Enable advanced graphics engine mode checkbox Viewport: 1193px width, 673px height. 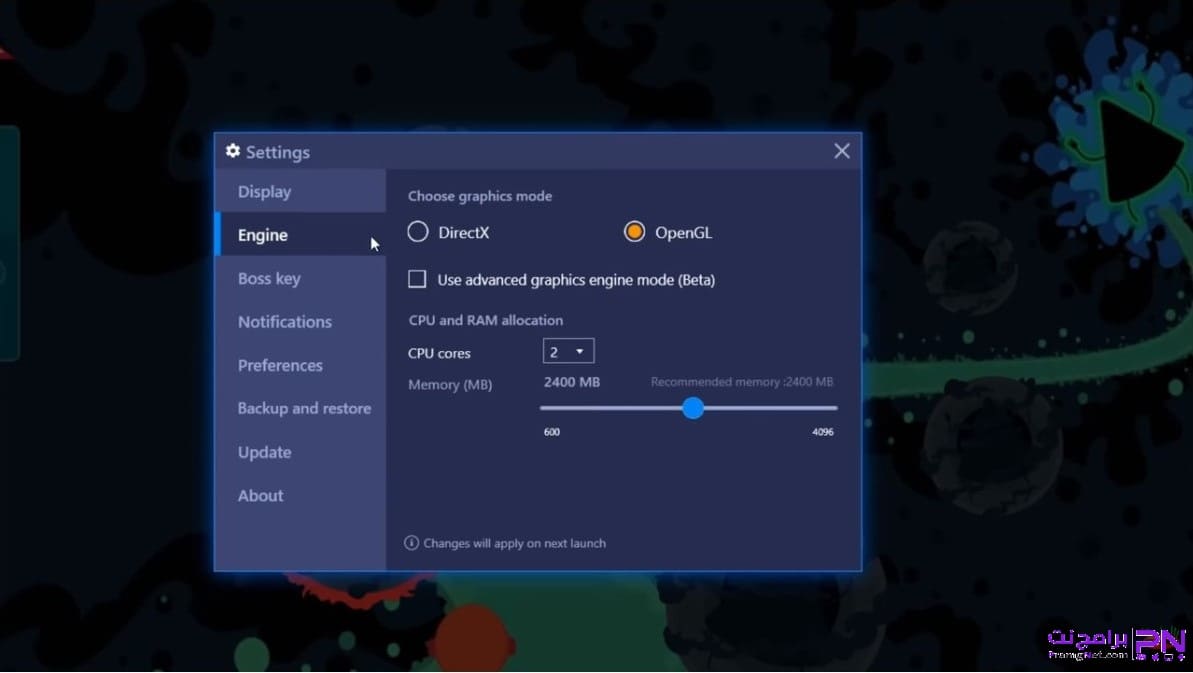pyautogui.click(x=417, y=279)
